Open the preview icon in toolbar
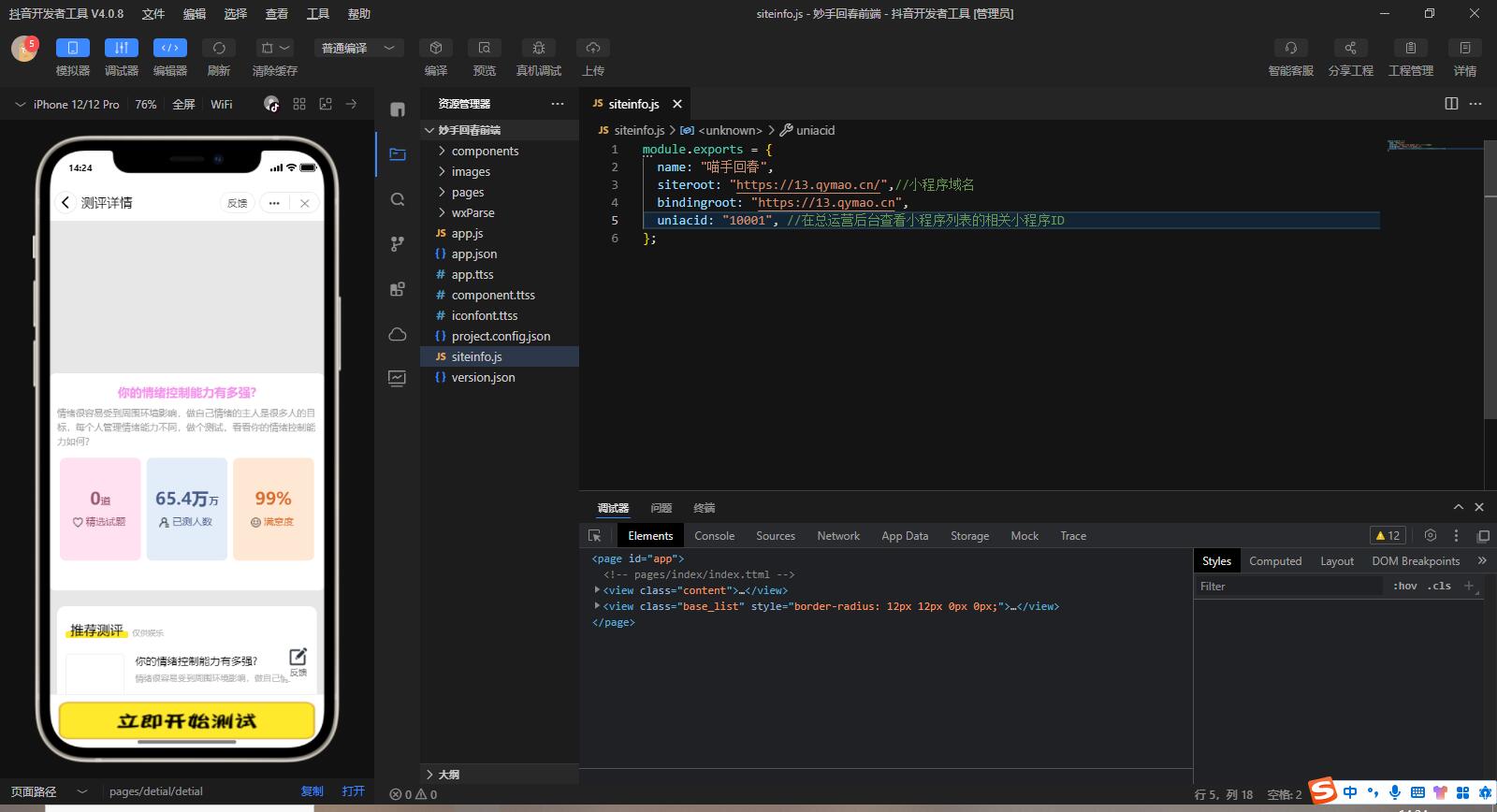The image size is (1497, 812). (x=484, y=48)
